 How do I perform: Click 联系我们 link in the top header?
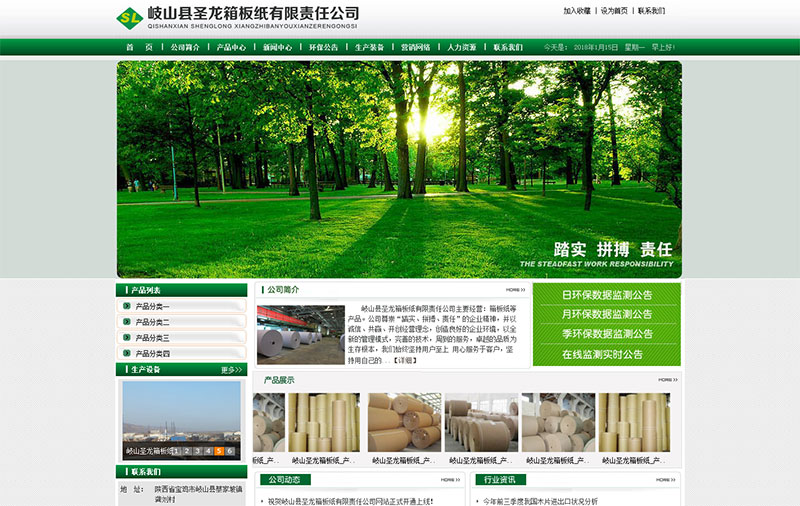pyautogui.click(x=652, y=11)
